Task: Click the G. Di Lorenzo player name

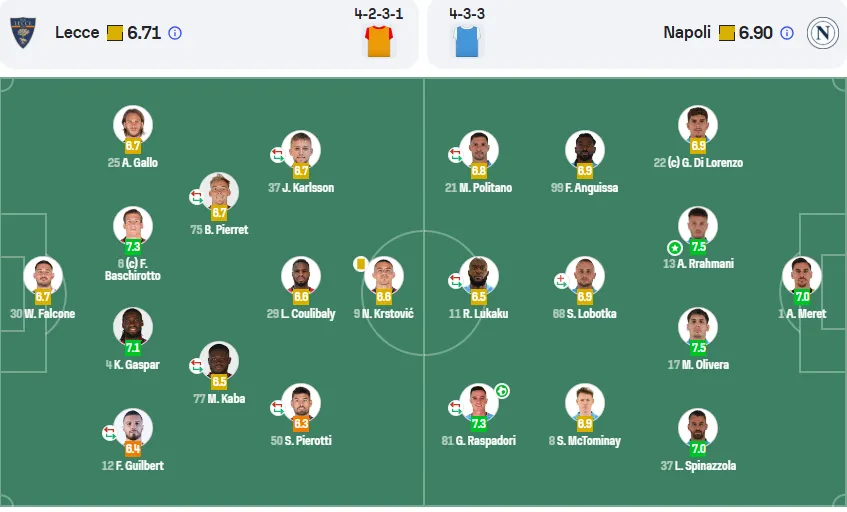Action: pos(712,163)
